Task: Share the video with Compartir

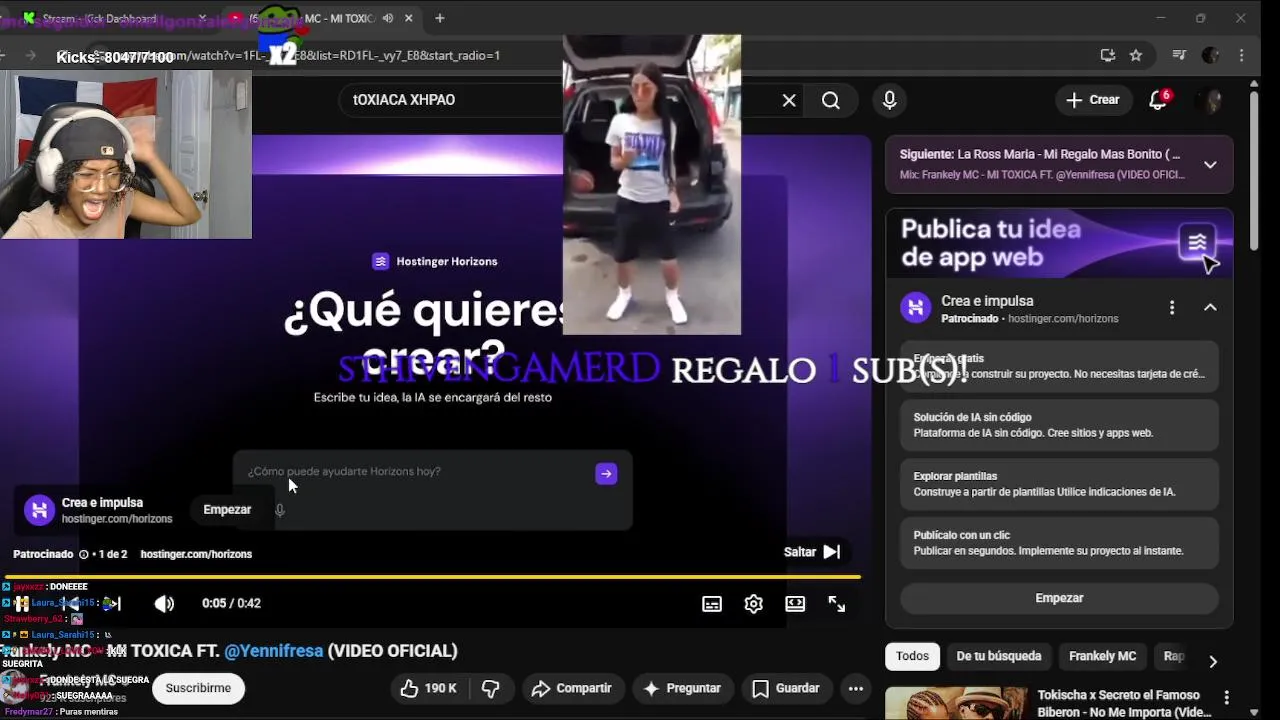Action: point(571,688)
